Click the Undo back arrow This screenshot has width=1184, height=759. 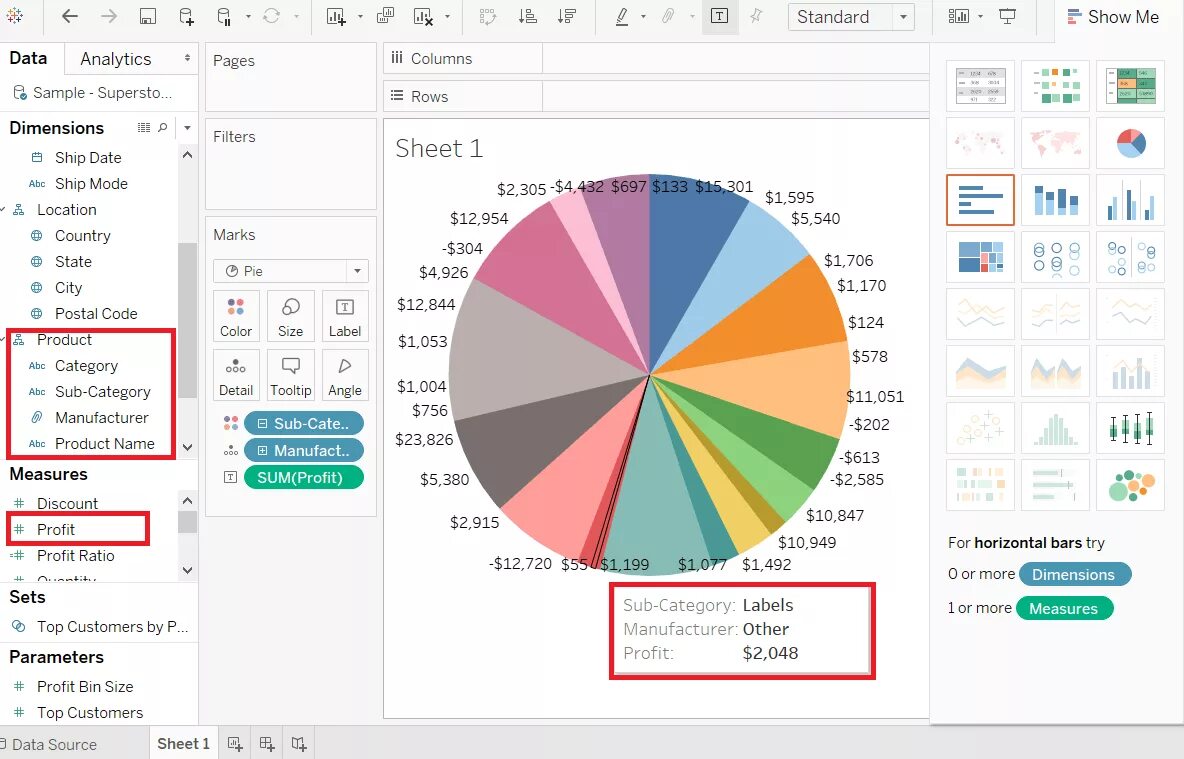[69, 16]
